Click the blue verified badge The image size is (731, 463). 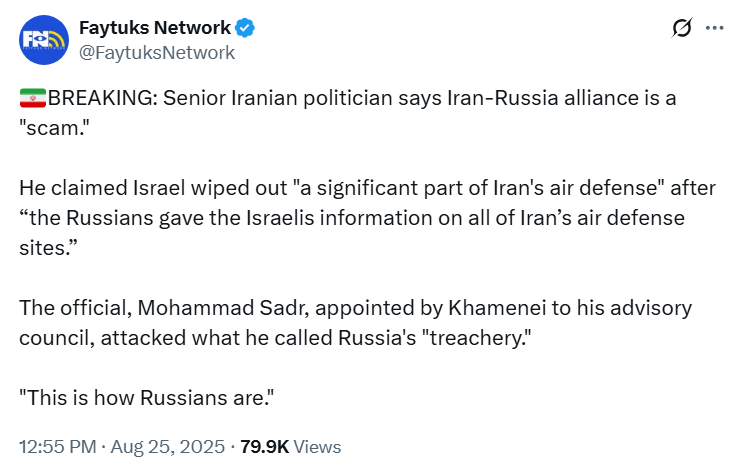(245, 28)
